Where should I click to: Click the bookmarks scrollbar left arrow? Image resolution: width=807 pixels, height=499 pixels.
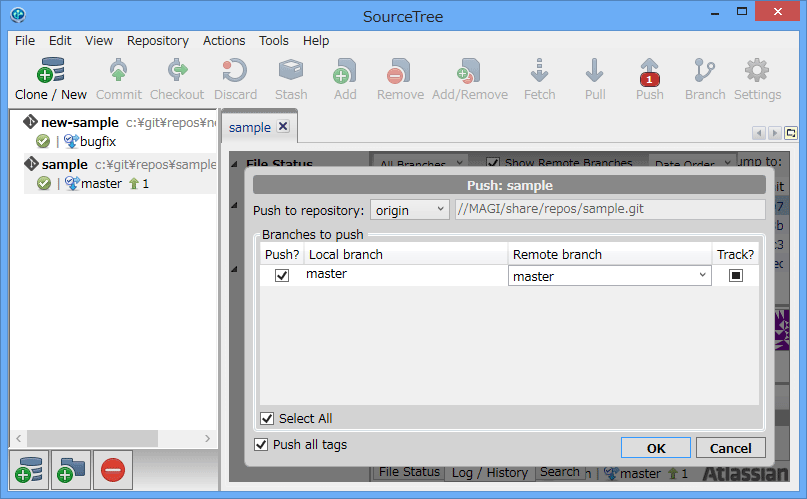pos(19,438)
